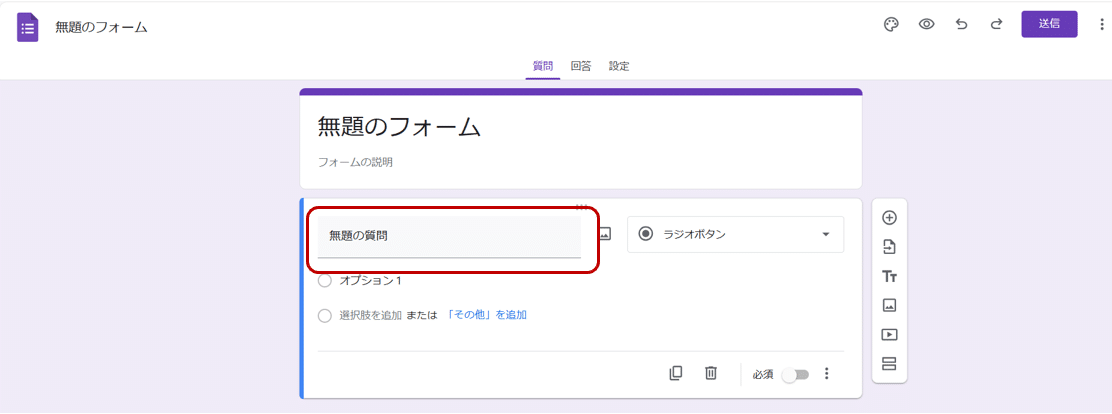This screenshot has height=414, width=1112.
Task: Click the 「その他」を追加 link
Action: coord(486,315)
